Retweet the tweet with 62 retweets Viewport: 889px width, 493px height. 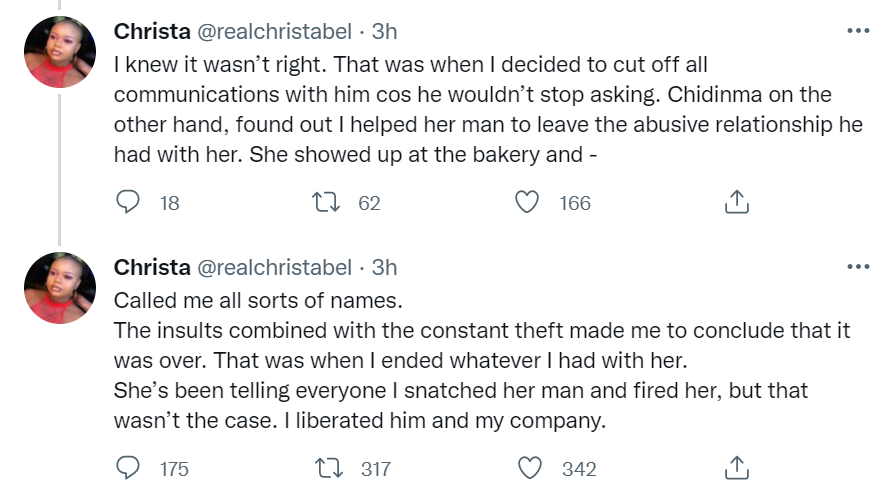[327, 203]
